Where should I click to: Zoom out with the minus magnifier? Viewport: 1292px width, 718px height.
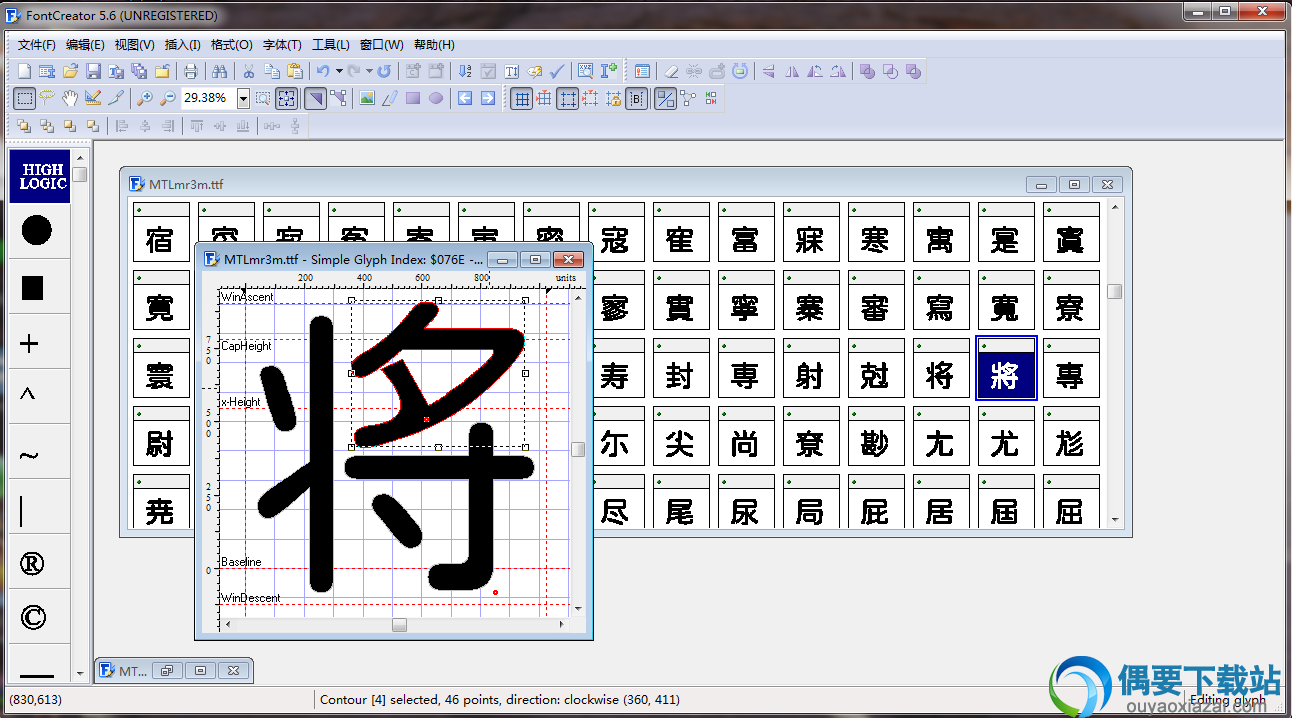[167, 98]
